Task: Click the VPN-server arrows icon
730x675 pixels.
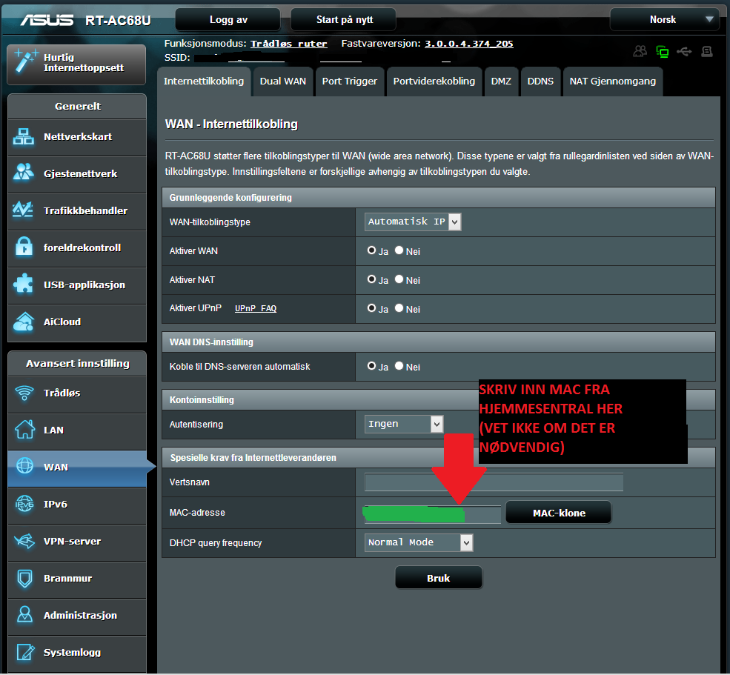Action: 25,541
